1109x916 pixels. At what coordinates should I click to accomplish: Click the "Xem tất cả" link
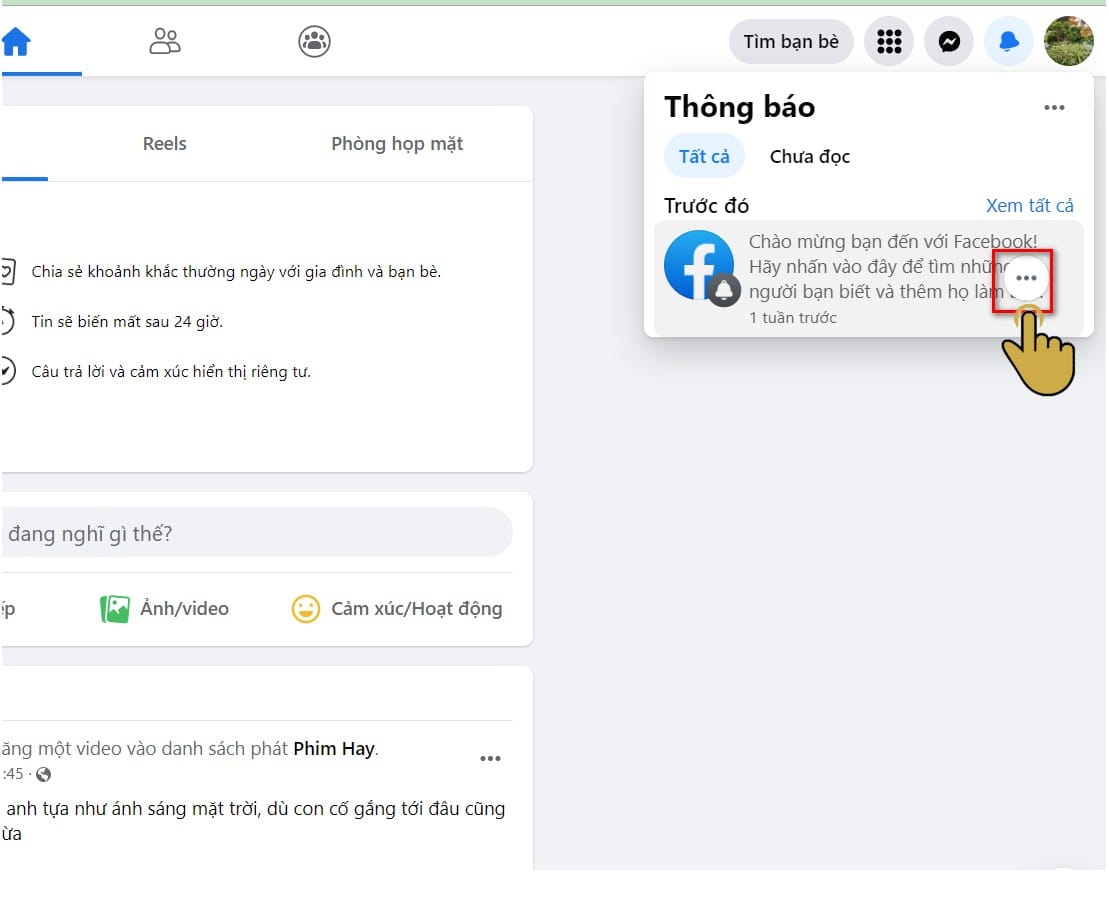[1030, 206]
